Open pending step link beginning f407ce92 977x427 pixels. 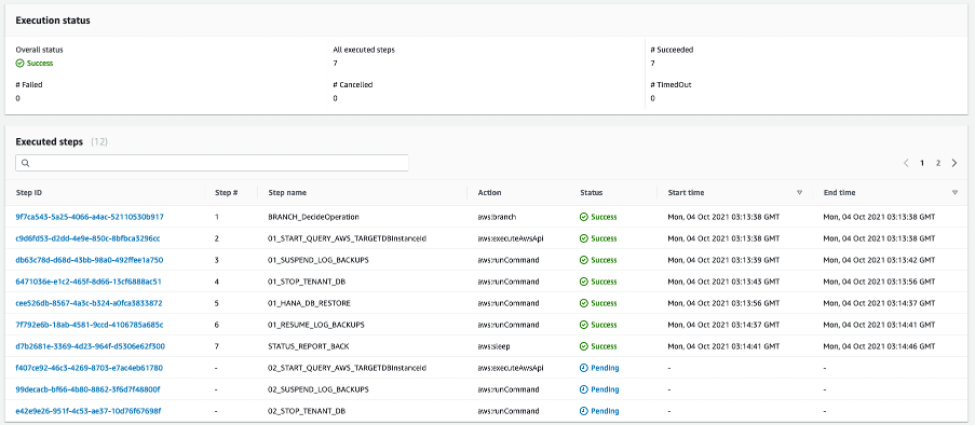(89, 368)
